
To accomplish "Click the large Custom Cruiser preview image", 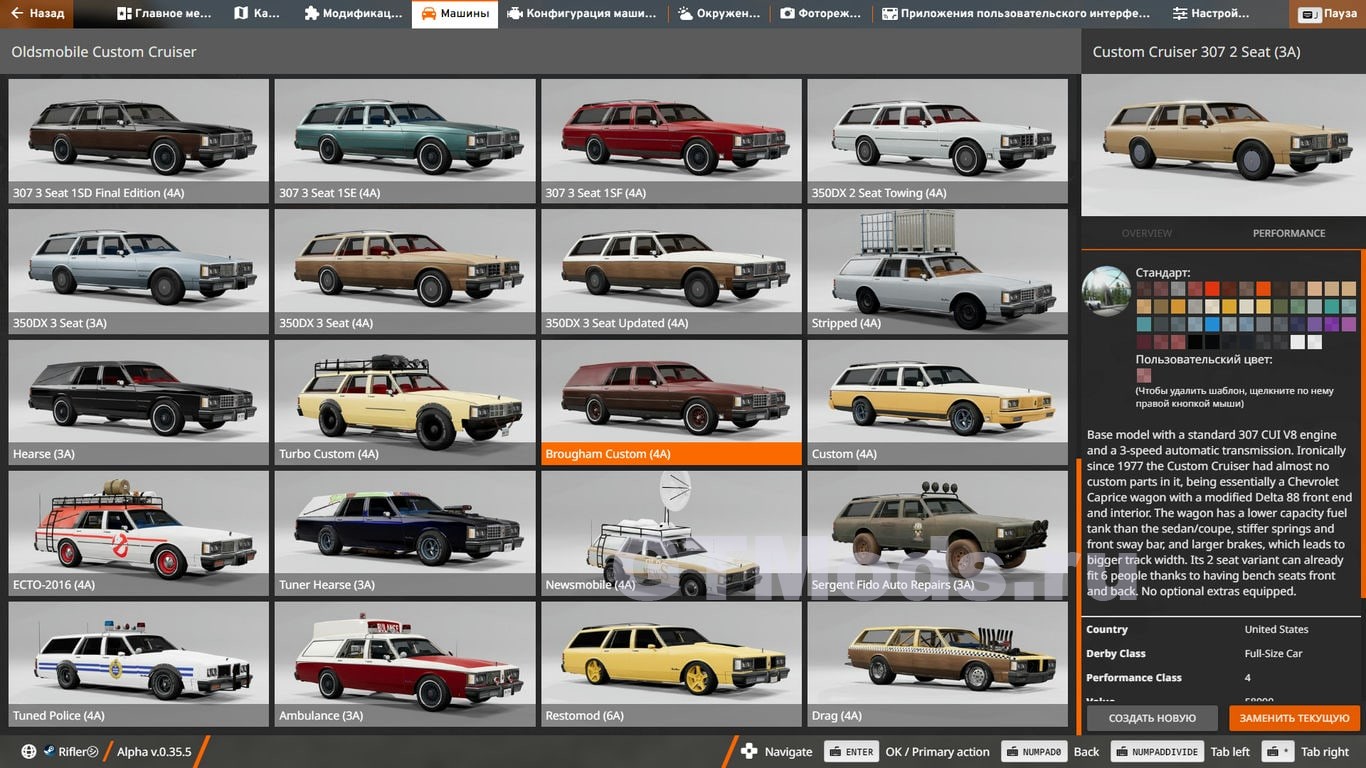I will point(1223,145).
